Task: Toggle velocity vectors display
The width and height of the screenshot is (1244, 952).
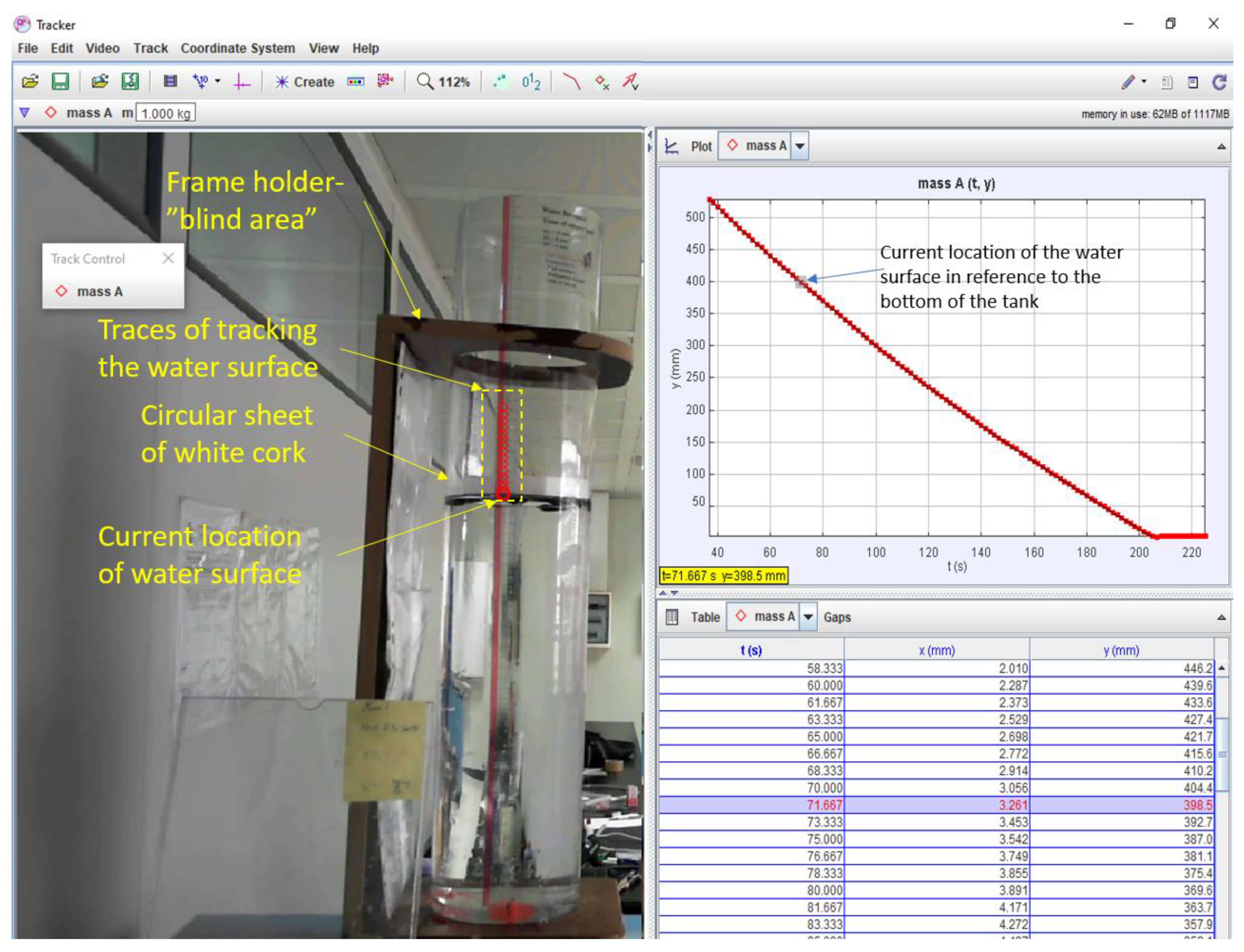Action: pos(630,82)
